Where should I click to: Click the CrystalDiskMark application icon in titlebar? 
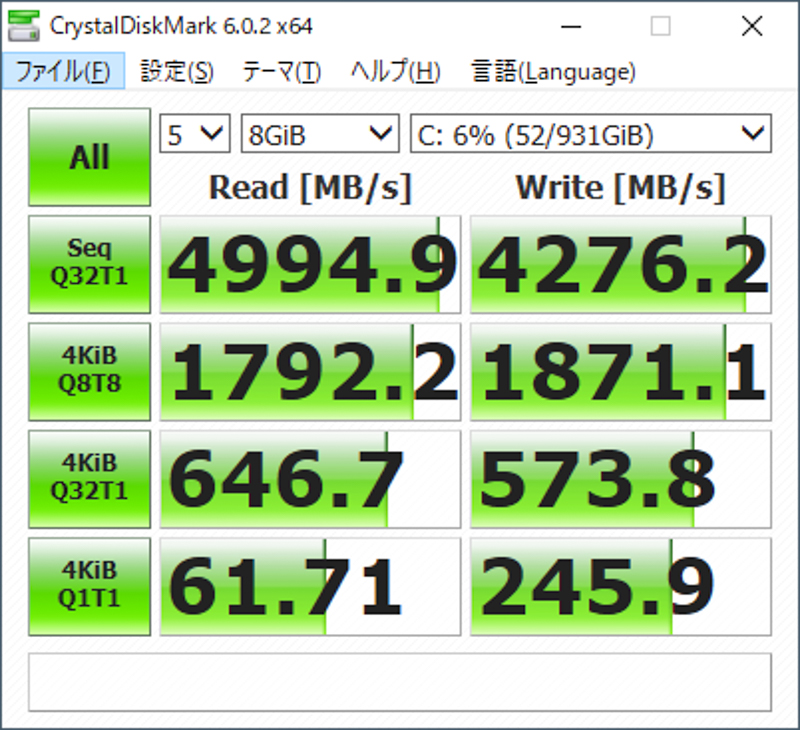25,24
